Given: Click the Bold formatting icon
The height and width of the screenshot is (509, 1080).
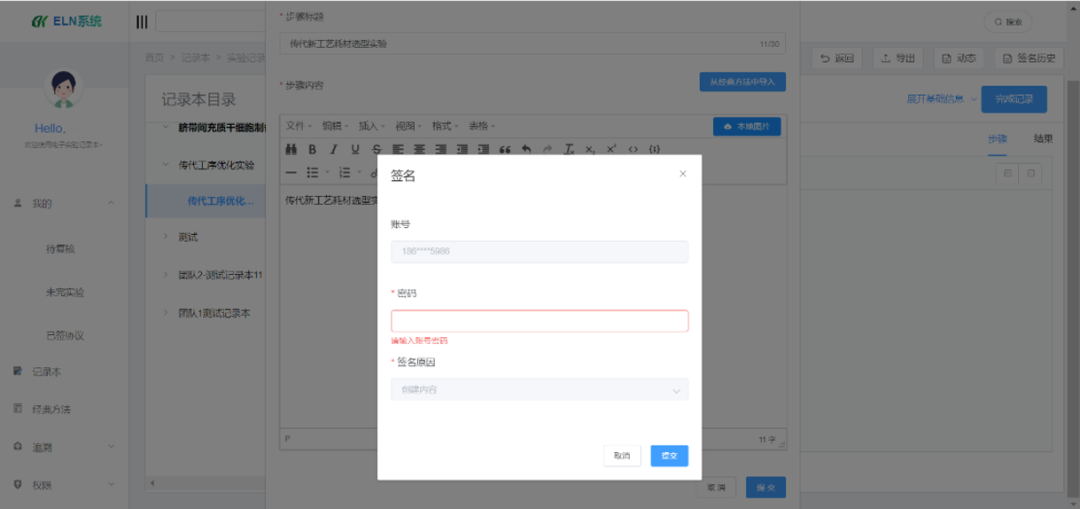Looking at the screenshot, I should coord(312,149).
